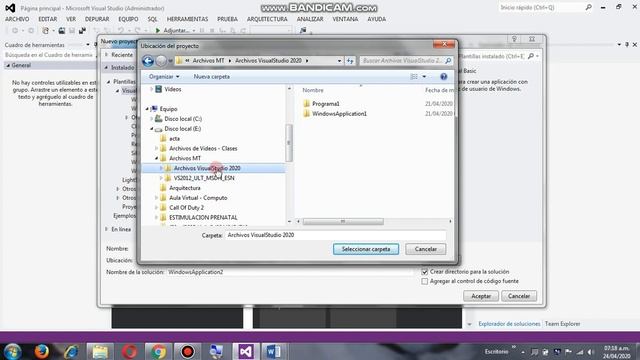Click Cancelar in the Nuevo proyecto dialog
The image size is (640, 360).
(x=519, y=296)
